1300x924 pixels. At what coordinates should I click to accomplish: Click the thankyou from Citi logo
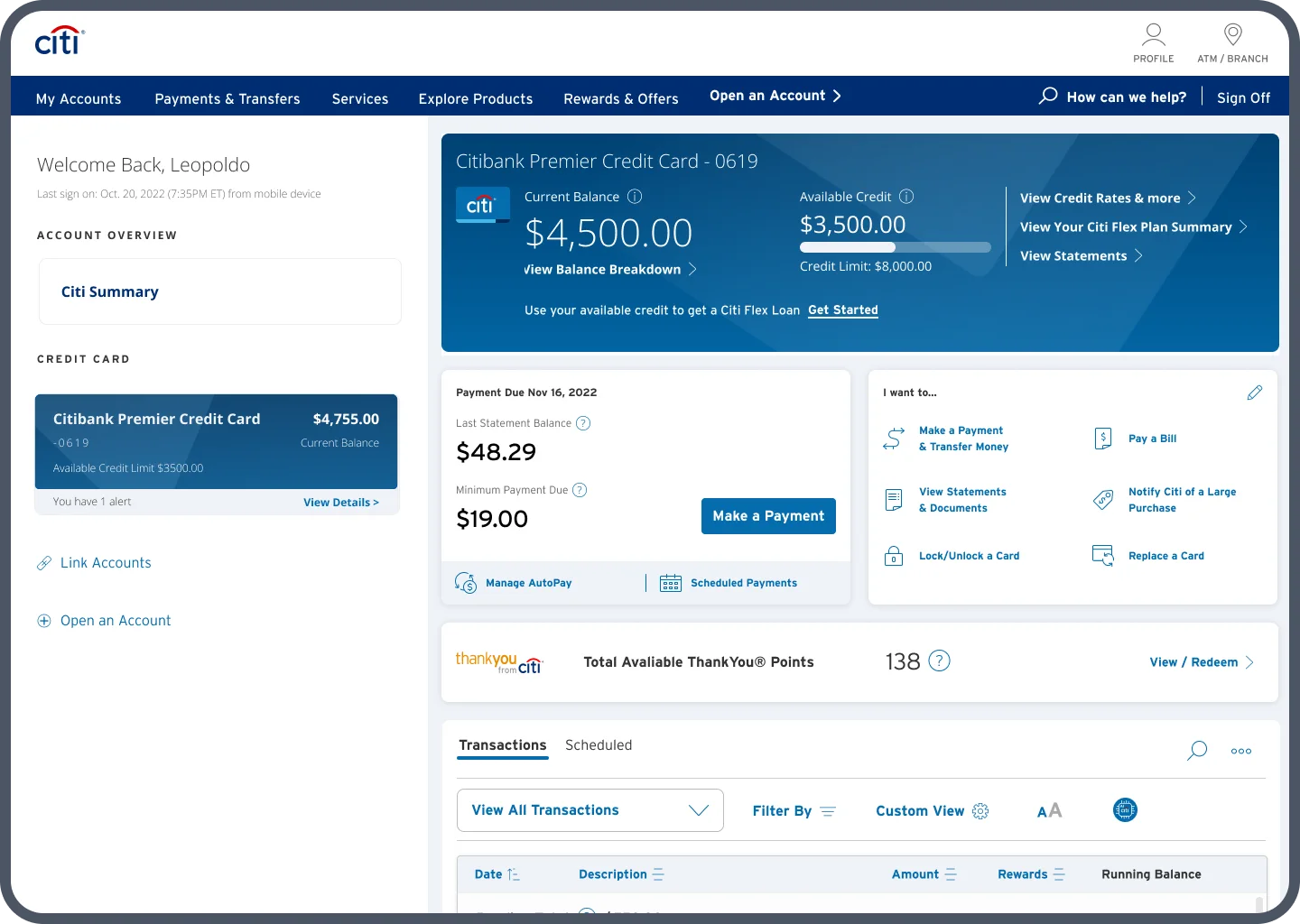point(498,662)
